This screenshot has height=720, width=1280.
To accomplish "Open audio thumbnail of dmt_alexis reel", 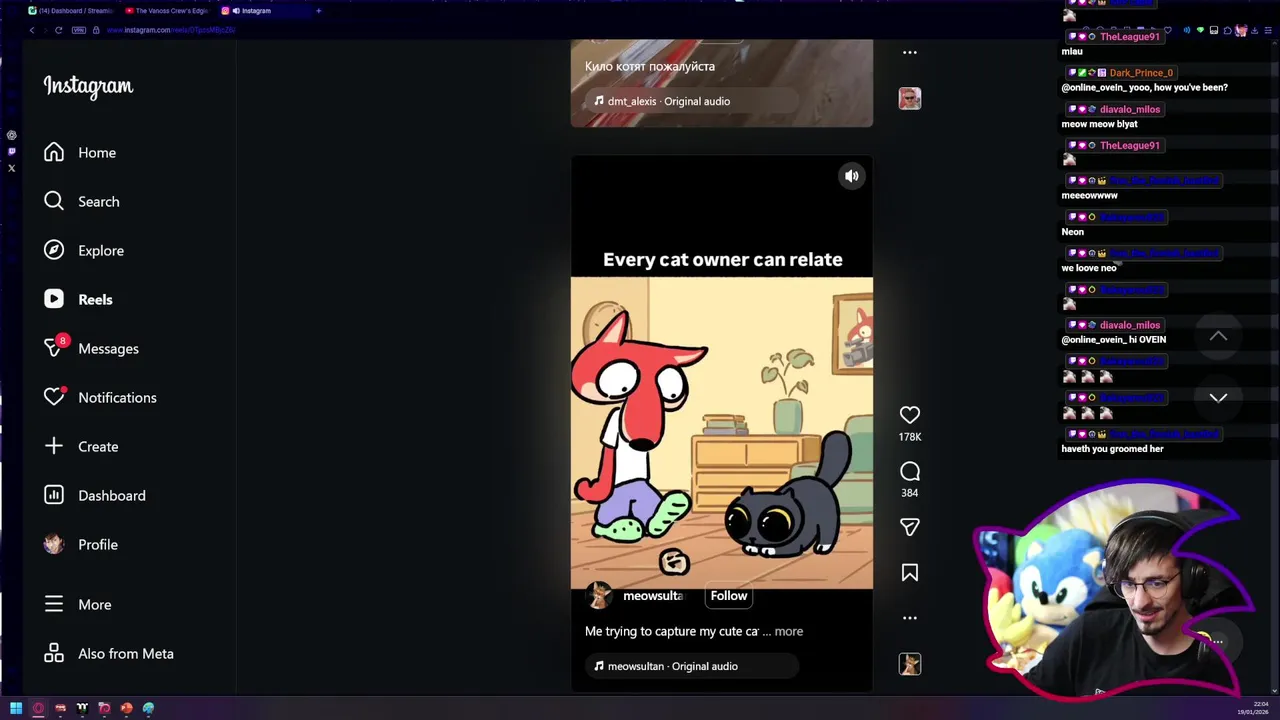I will tap(910, 98).
